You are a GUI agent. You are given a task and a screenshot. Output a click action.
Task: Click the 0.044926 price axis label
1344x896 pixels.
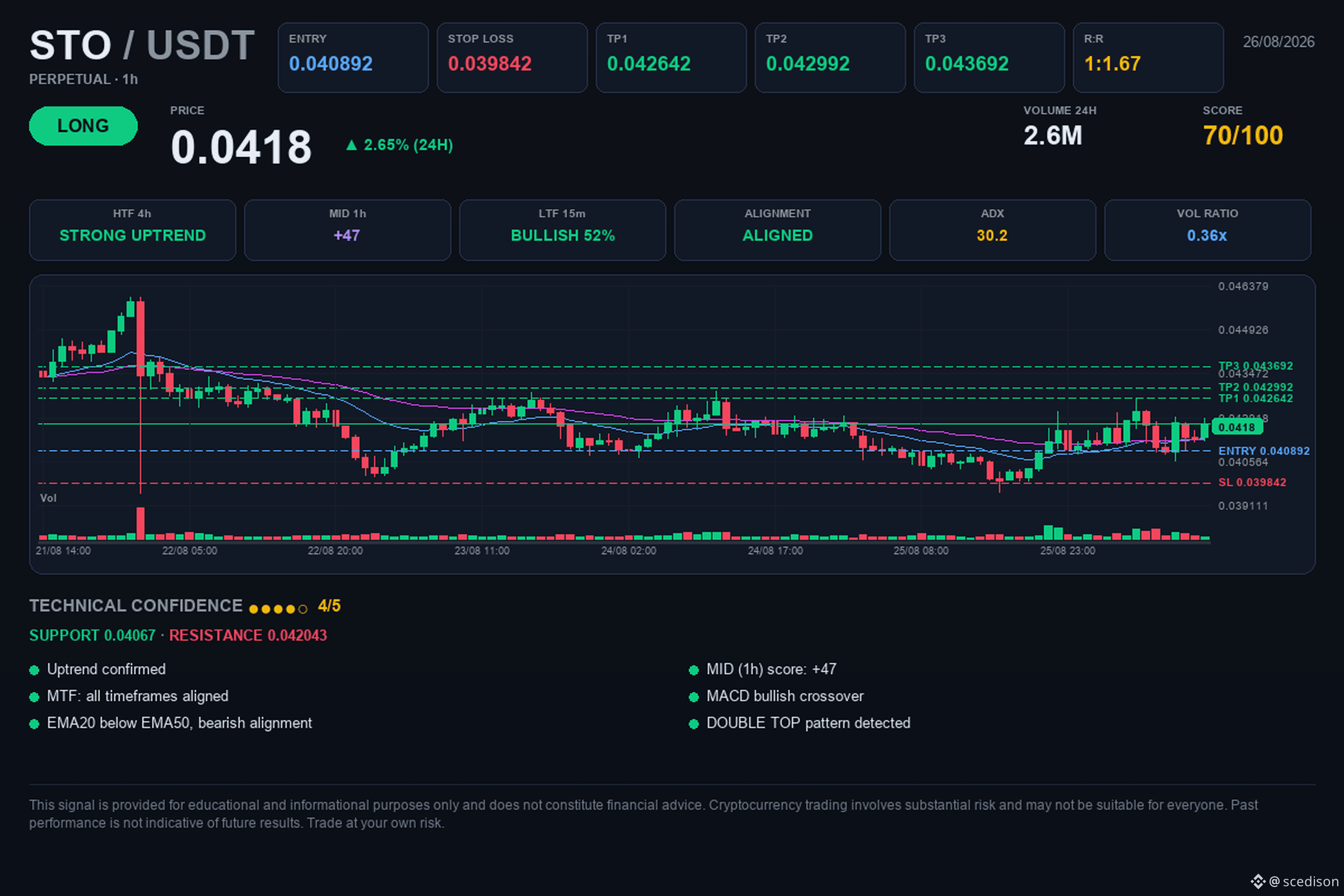tap(1243, 330)
